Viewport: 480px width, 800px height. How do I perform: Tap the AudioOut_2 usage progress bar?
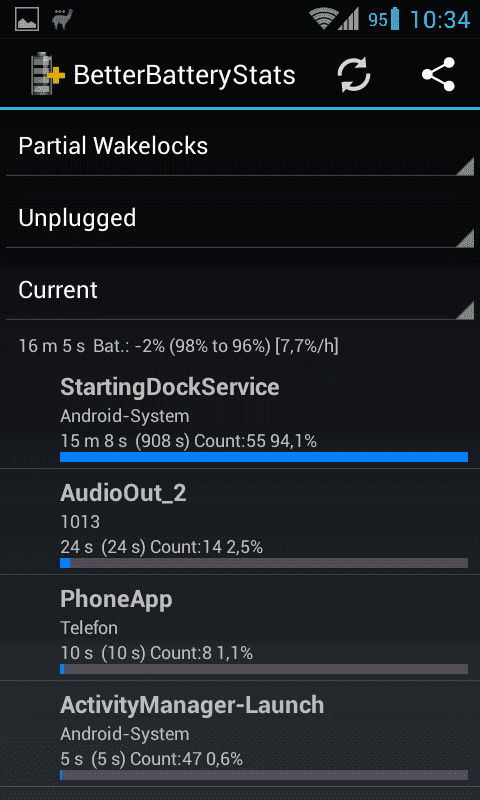click(x=264, y=563)
